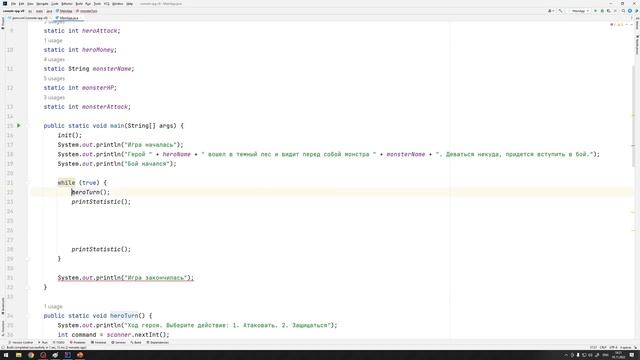The image size is (640, 360).
Task: Open Notifications sidebar panel on right edge
Action: (637, 44)
